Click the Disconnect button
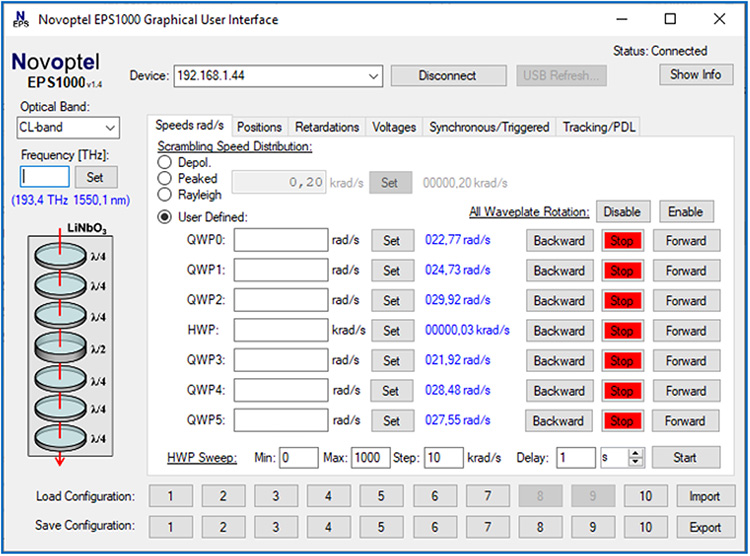Screen dimensions: 750x556 pyautogui.click(x=447, y=75)
